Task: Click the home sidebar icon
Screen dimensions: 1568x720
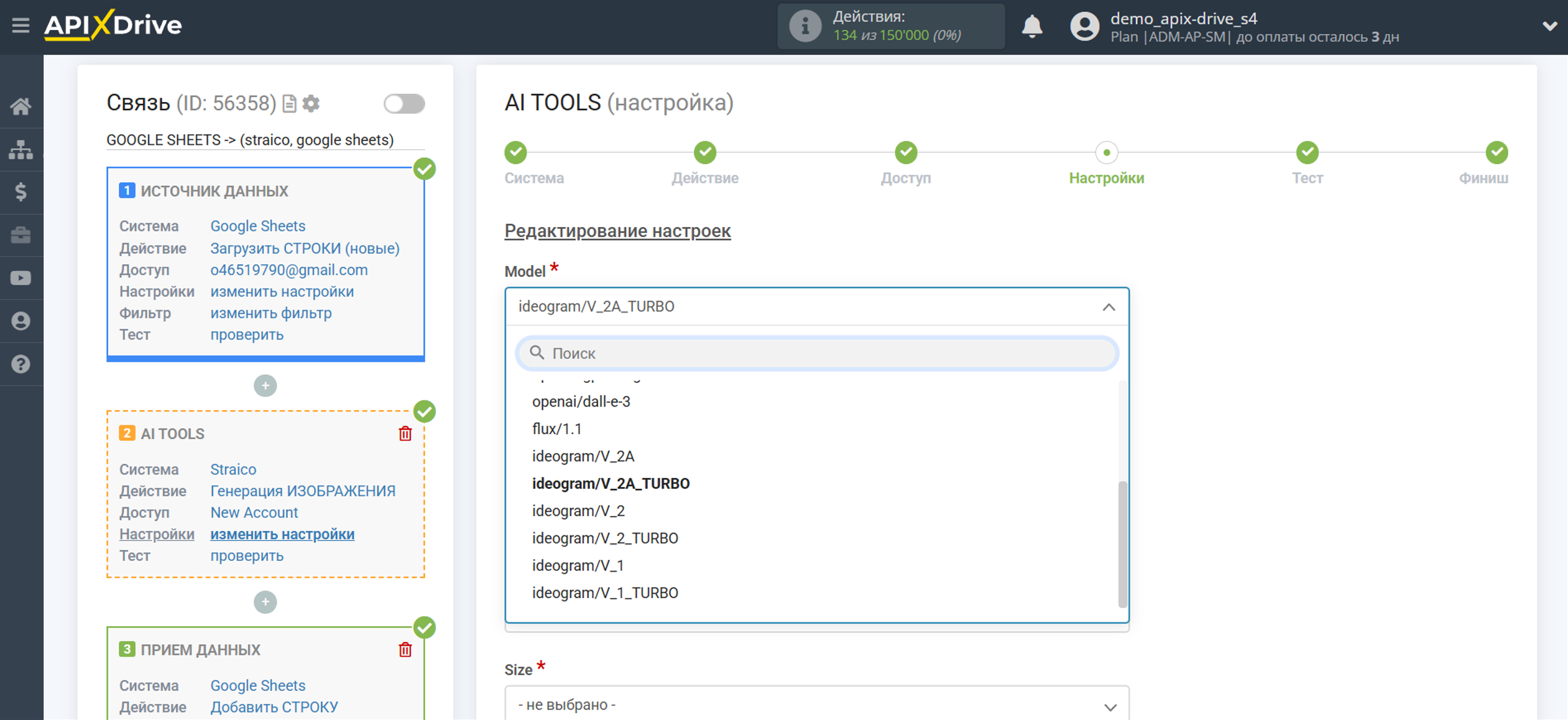Action: click(x=21, y=106)
